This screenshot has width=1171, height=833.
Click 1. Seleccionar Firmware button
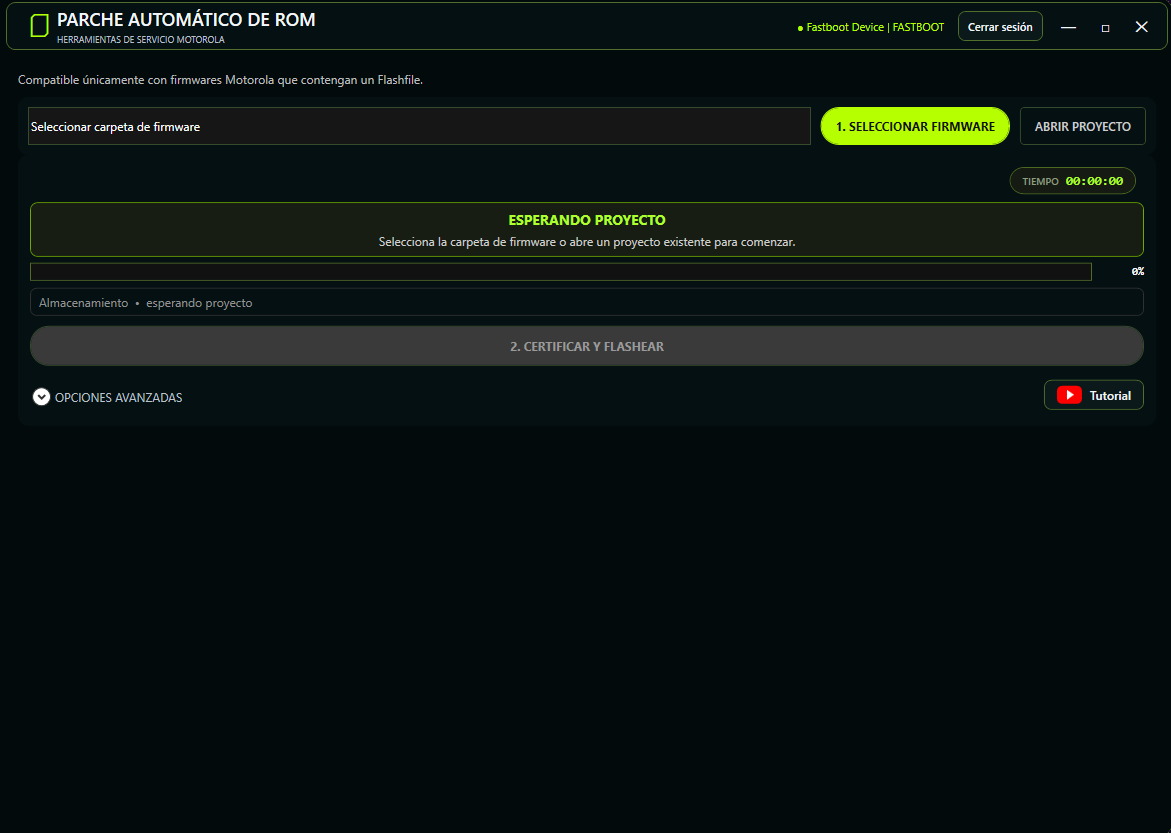click(915, 126)
